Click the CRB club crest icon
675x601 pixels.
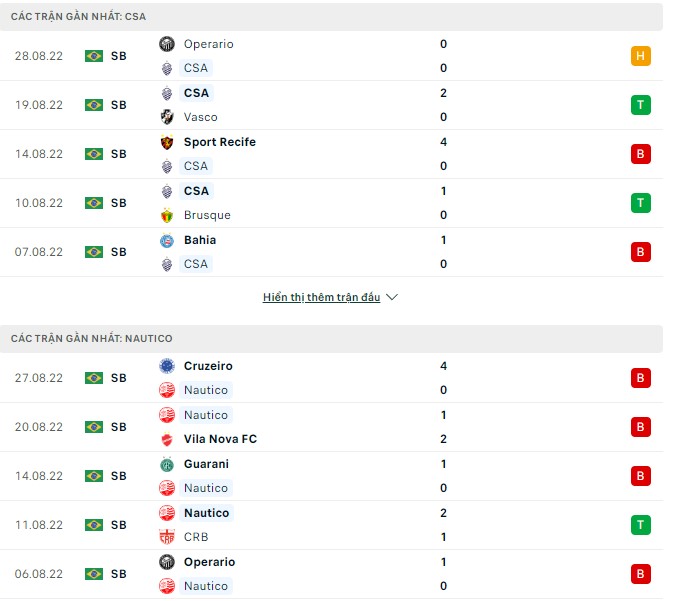click(167, 537)
